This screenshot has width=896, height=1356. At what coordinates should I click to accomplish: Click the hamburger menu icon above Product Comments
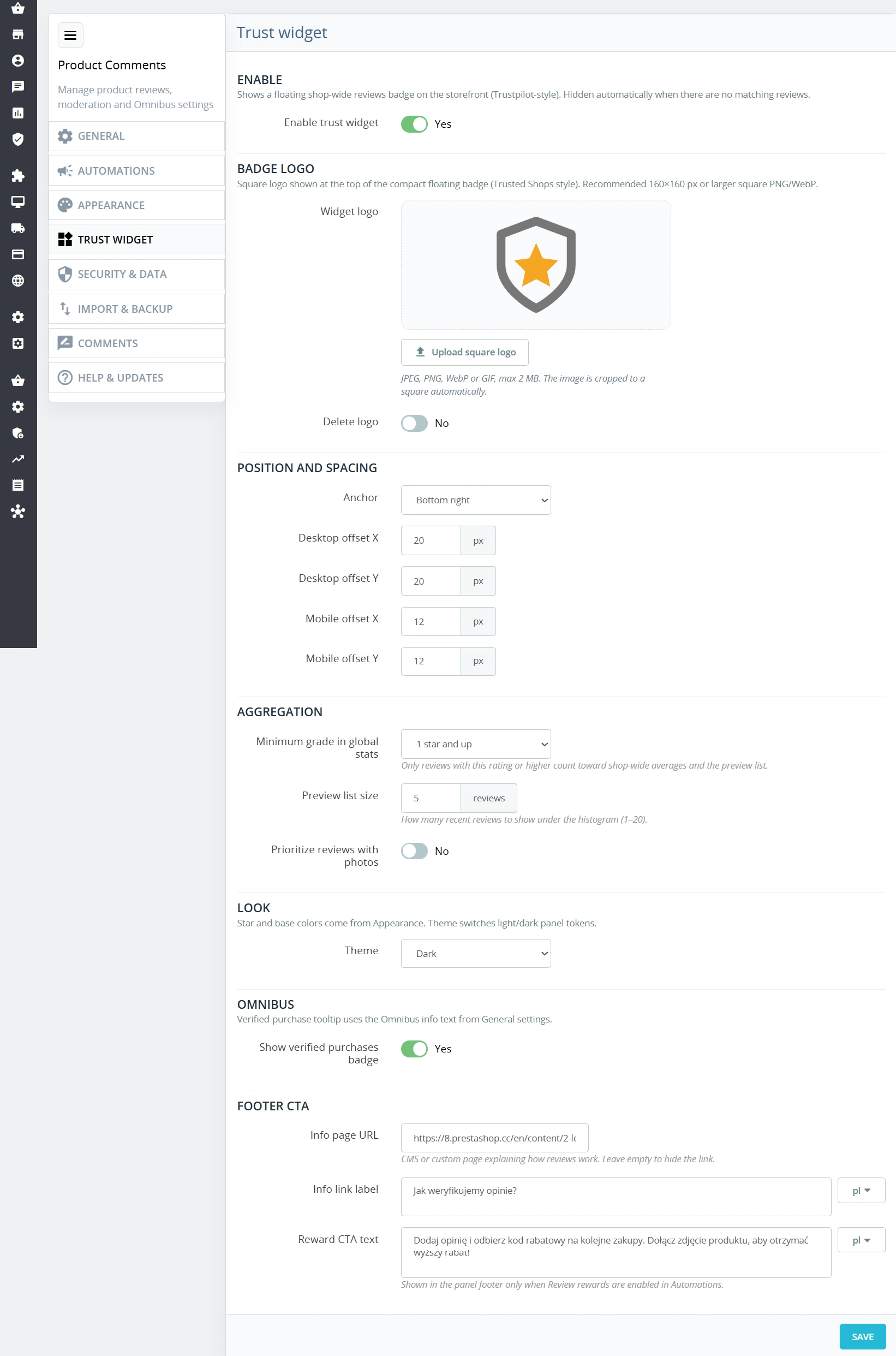pos(70,35)
